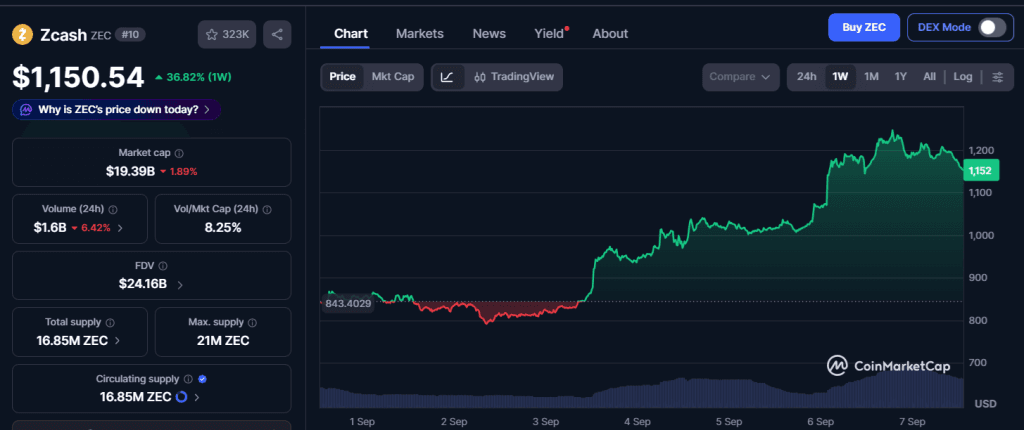Click the $24.16B FDV value

click(142, 284)
